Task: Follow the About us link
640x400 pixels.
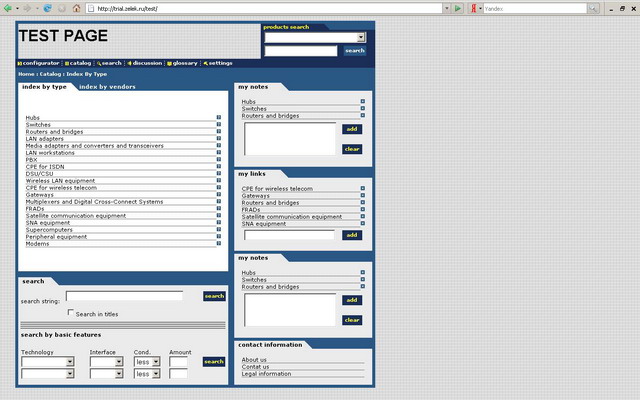Action: [x=254, y=360]
